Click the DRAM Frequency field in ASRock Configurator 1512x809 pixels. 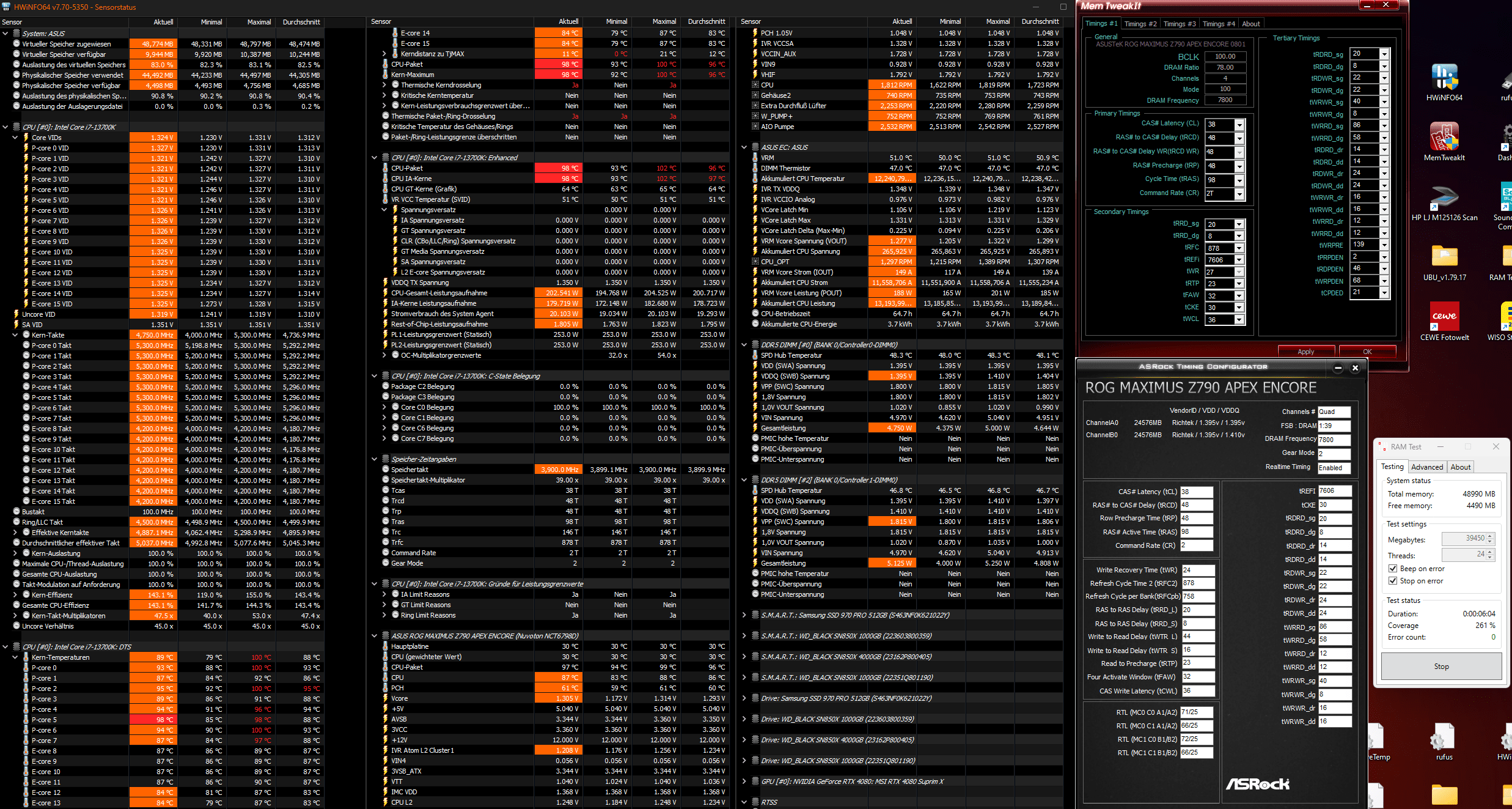pos(1334,440)
